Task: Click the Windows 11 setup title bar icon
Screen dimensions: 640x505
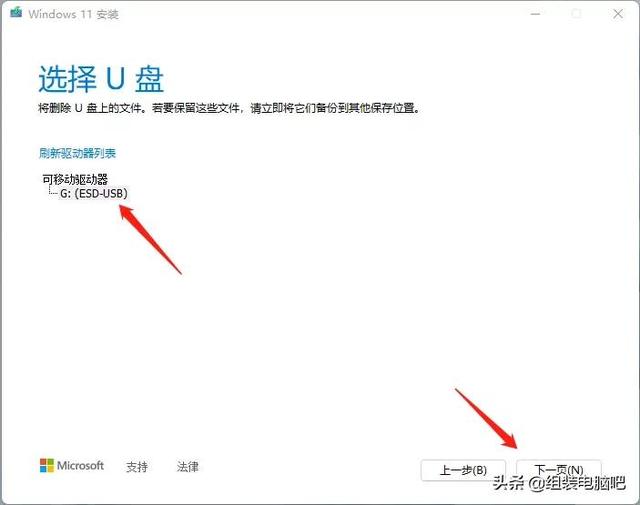Action: (16, 13)
